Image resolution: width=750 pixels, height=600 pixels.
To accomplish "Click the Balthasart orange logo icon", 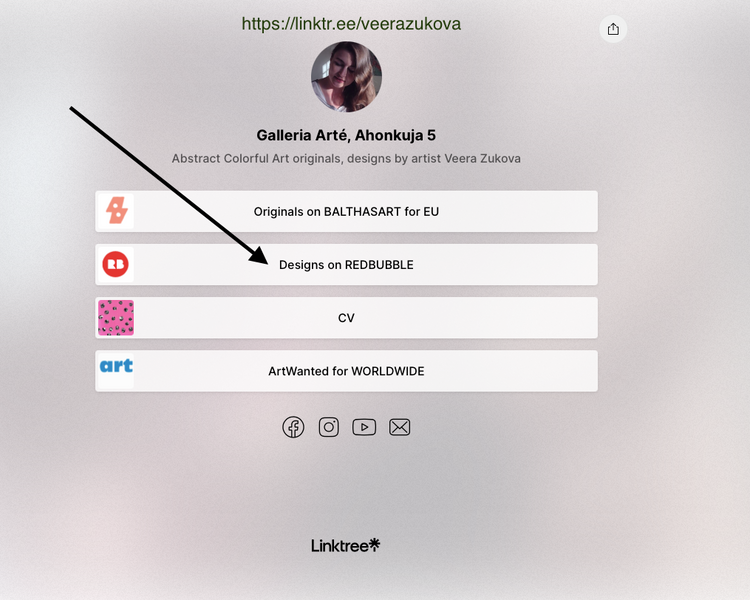I will 116,211.
